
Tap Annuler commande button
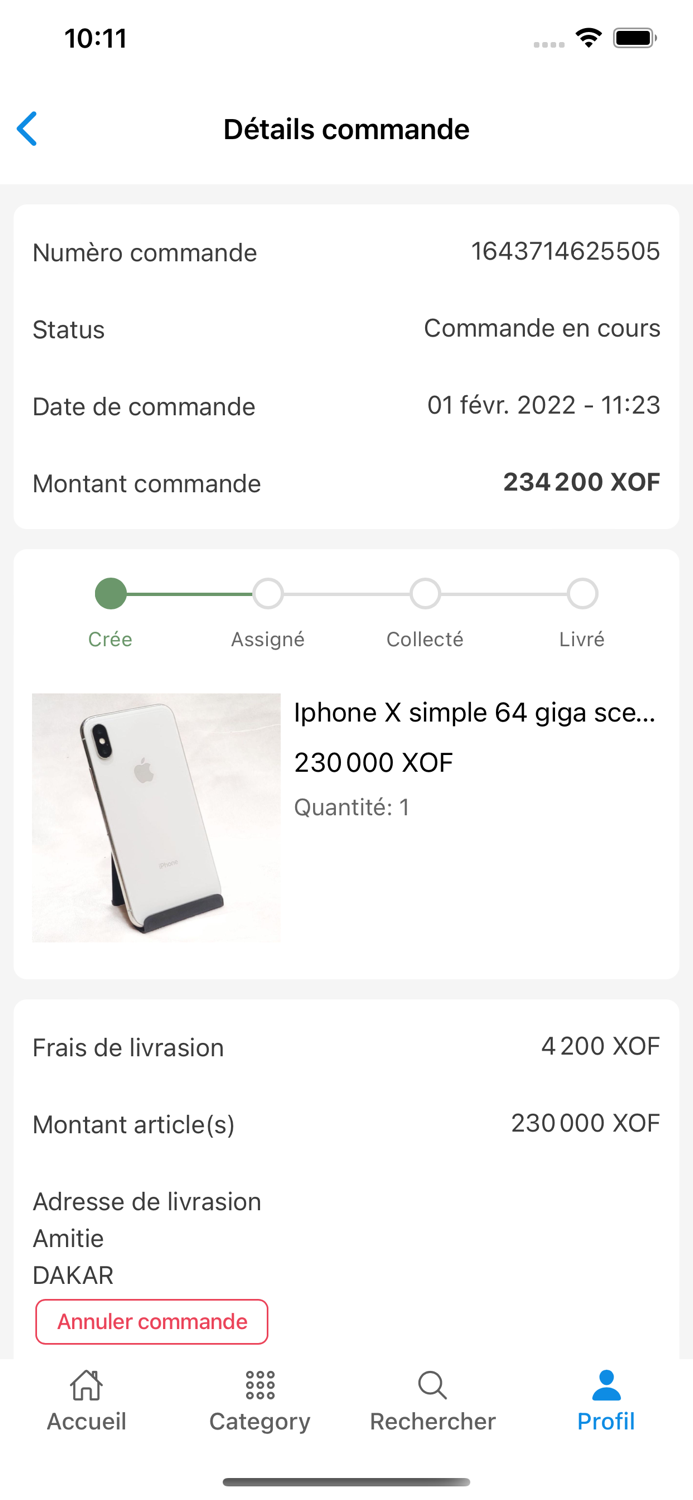click(x=152, y=1321)
